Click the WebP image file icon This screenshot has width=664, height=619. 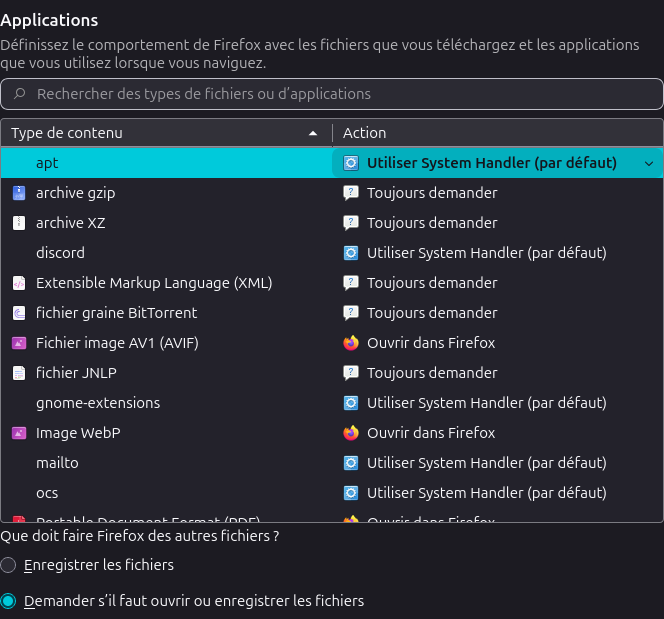click(18, 433)
